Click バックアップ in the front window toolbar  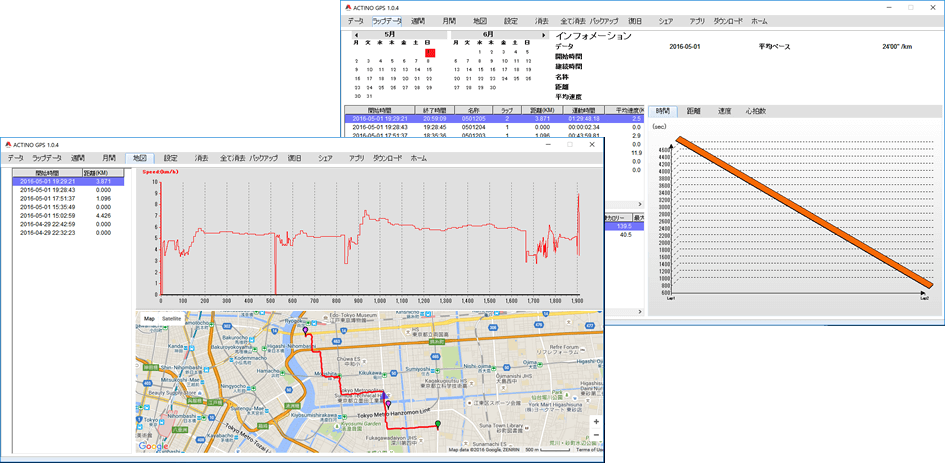click(x=264, y=159)
